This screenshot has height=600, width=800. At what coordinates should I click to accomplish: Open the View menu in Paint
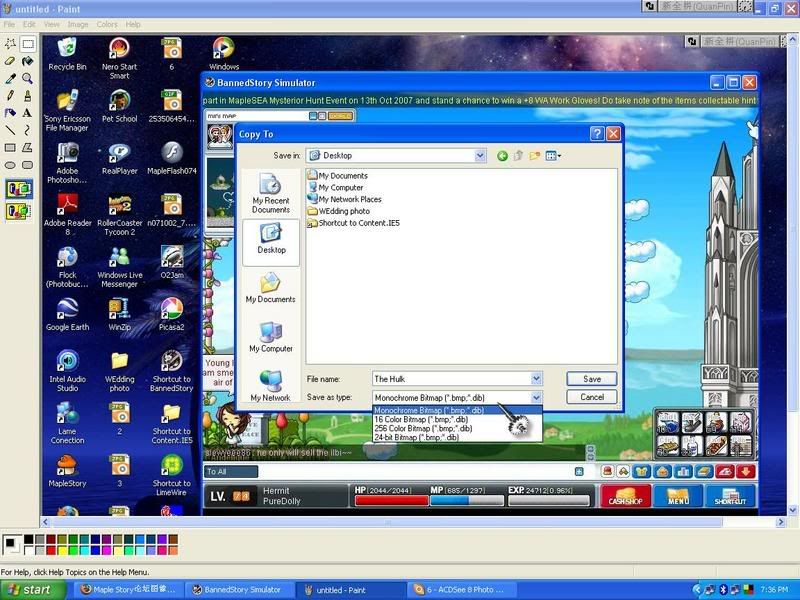(52, 24)
